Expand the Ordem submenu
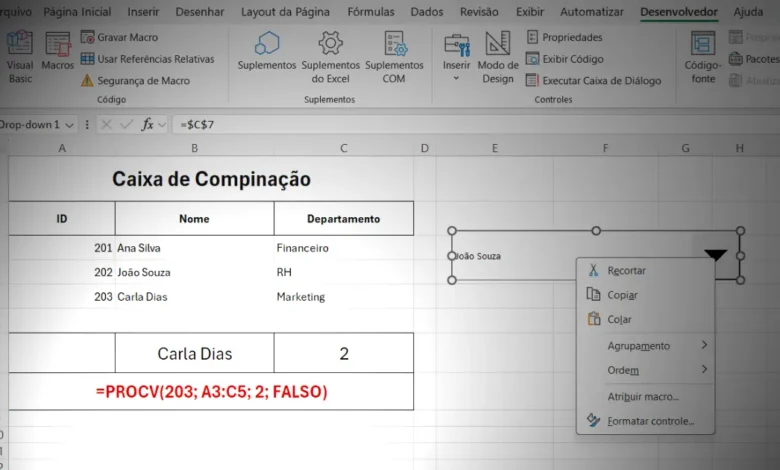 (646, 370)
